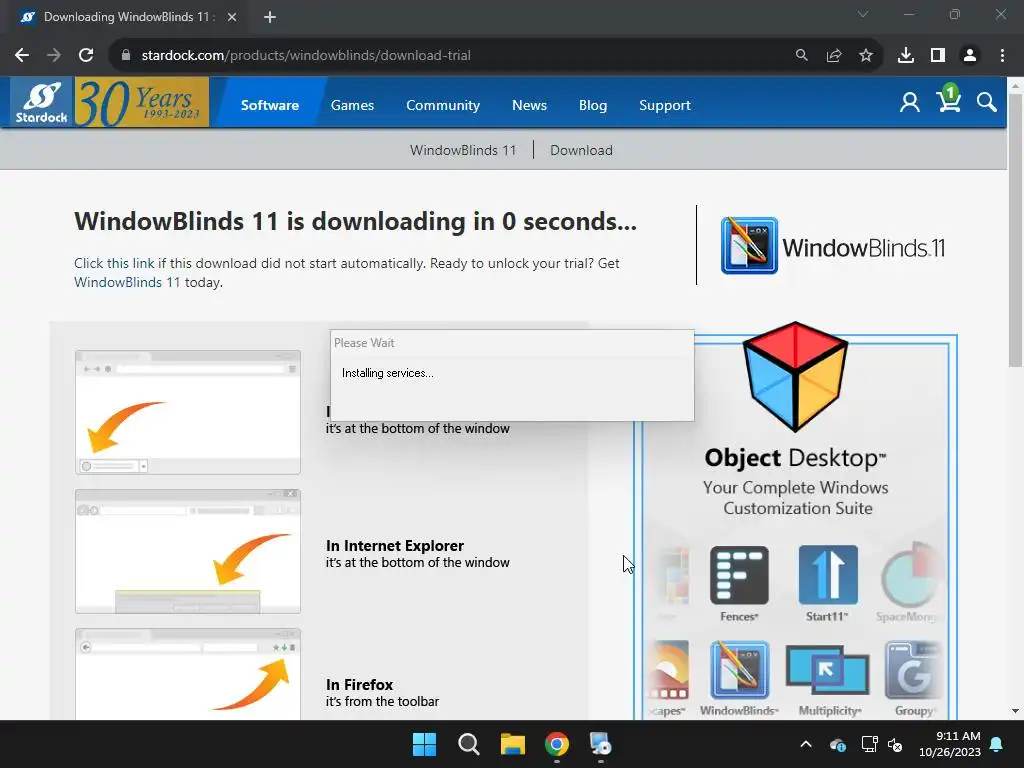
Task: Click the network status tray icon
Action: (869, 744)
